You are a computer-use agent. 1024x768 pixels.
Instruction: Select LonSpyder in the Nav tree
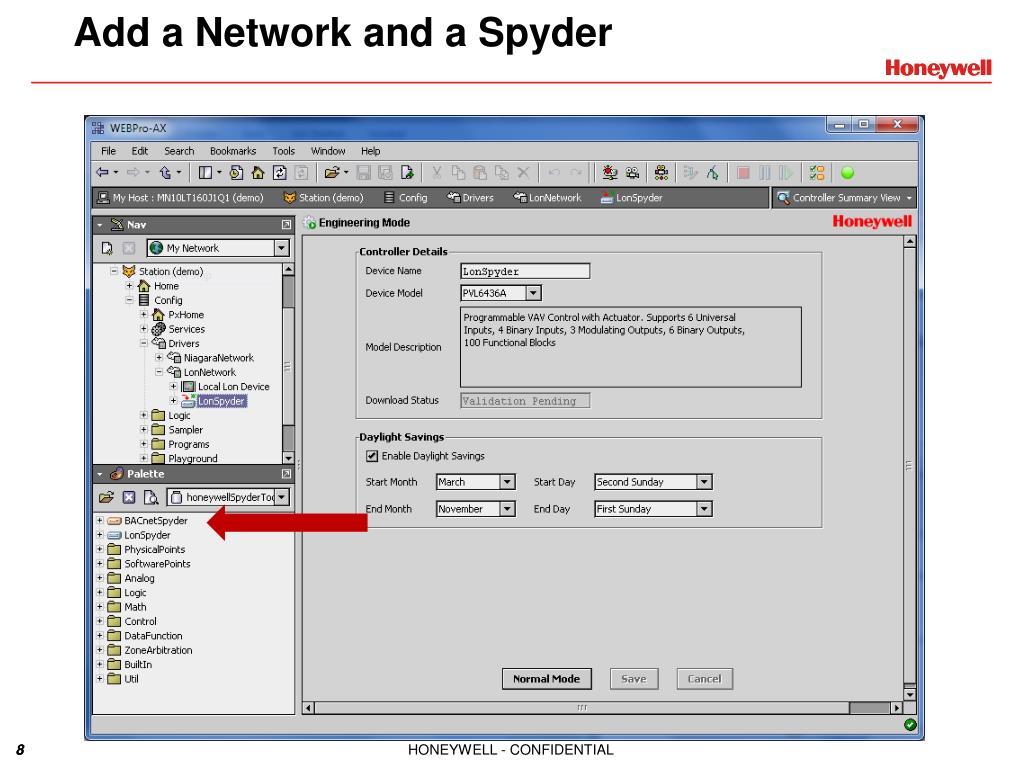(x=221, y=401)
